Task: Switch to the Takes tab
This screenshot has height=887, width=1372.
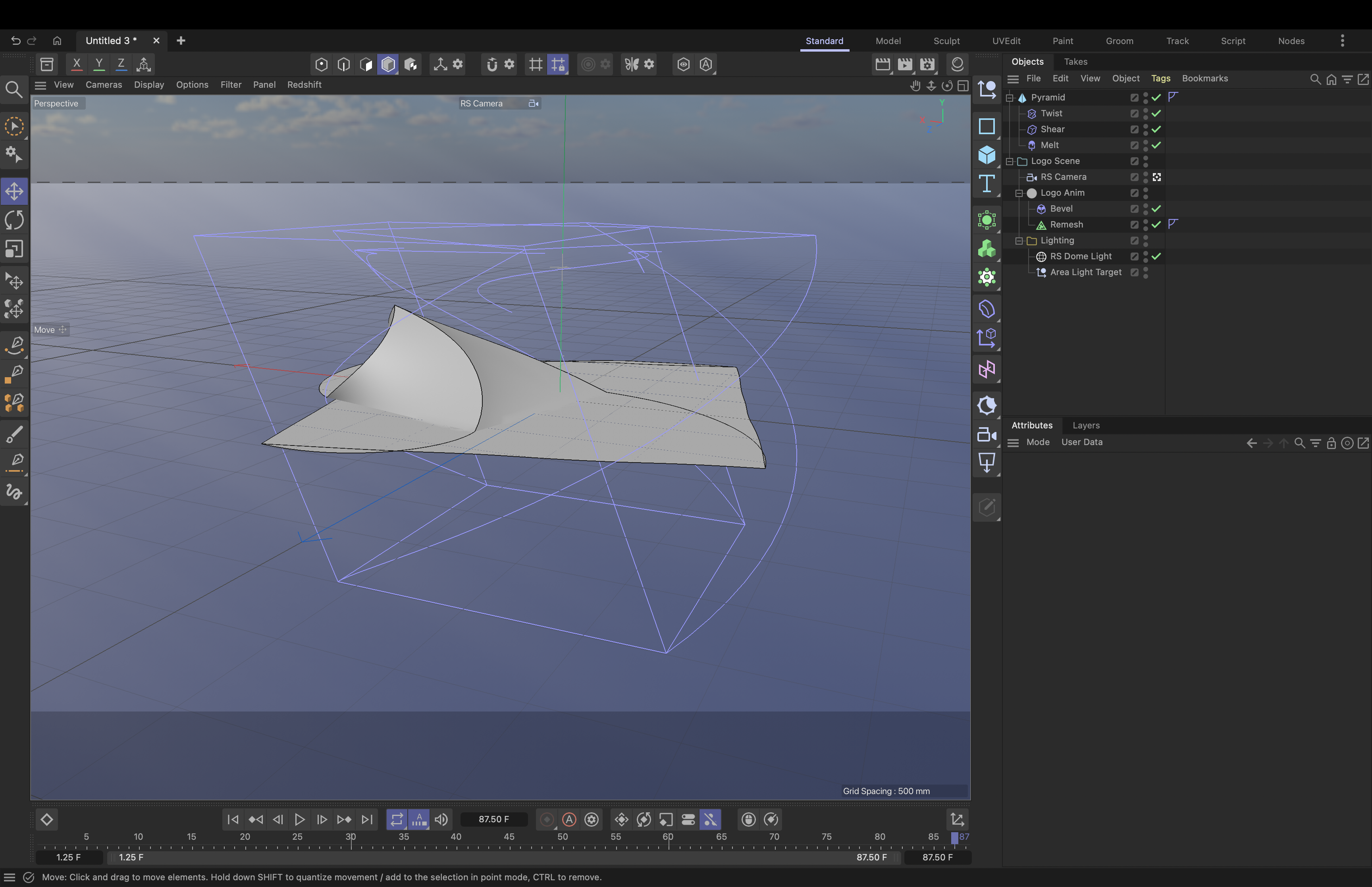Action: pyautogui.click(x=1075, y=62)
